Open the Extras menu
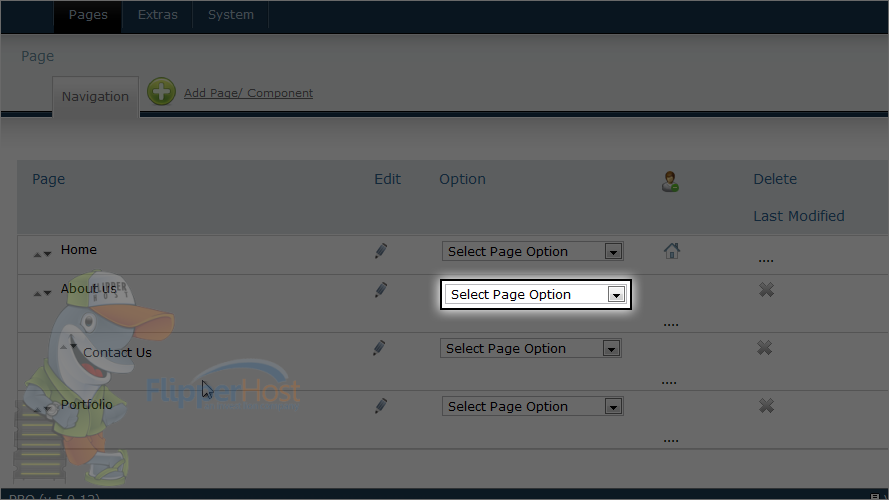This screenshot has height=500, width=889. click(x=158, y=15)
